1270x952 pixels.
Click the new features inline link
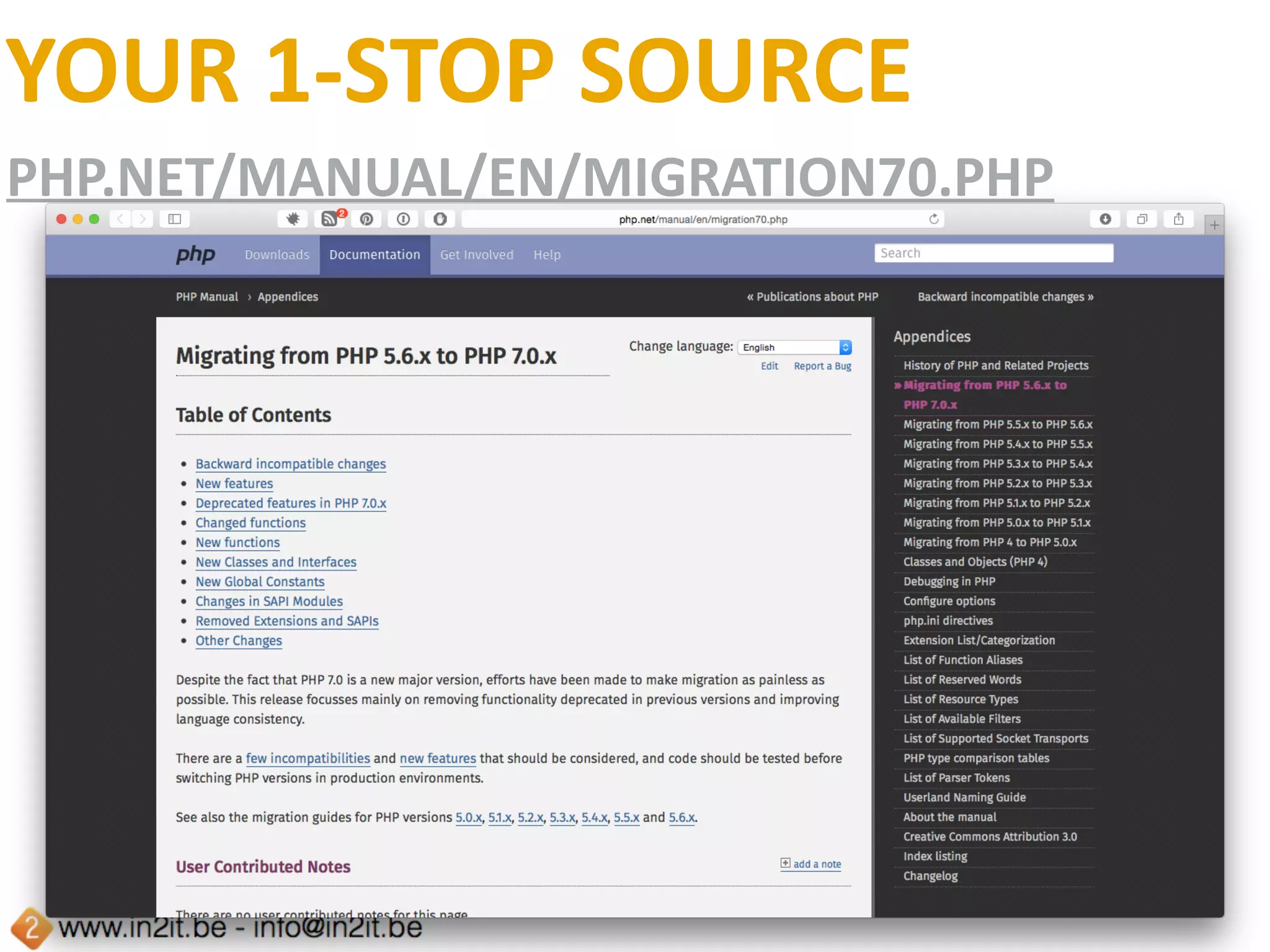[x=438, y=759]
